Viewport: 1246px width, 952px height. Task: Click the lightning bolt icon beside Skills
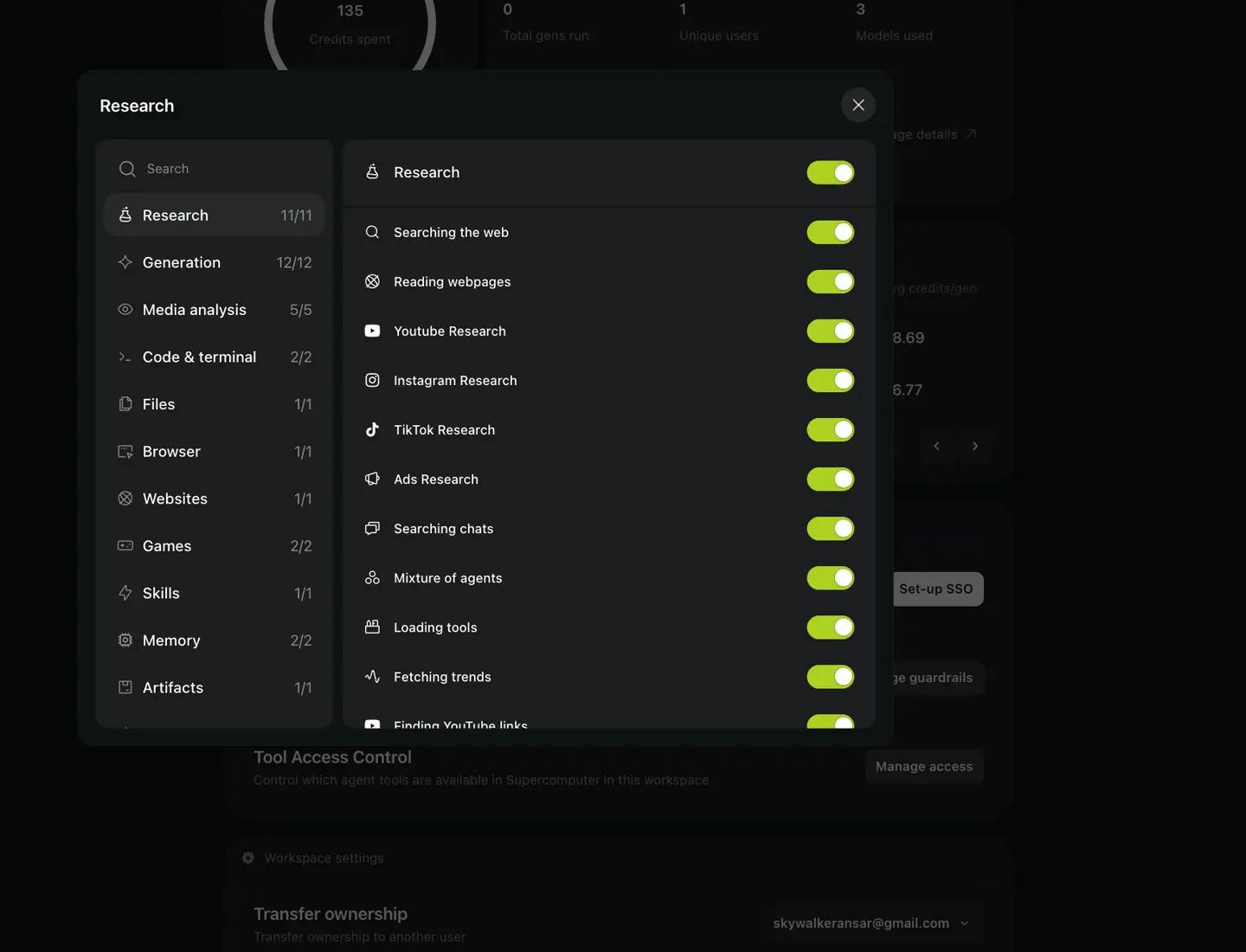pos(125,593)
